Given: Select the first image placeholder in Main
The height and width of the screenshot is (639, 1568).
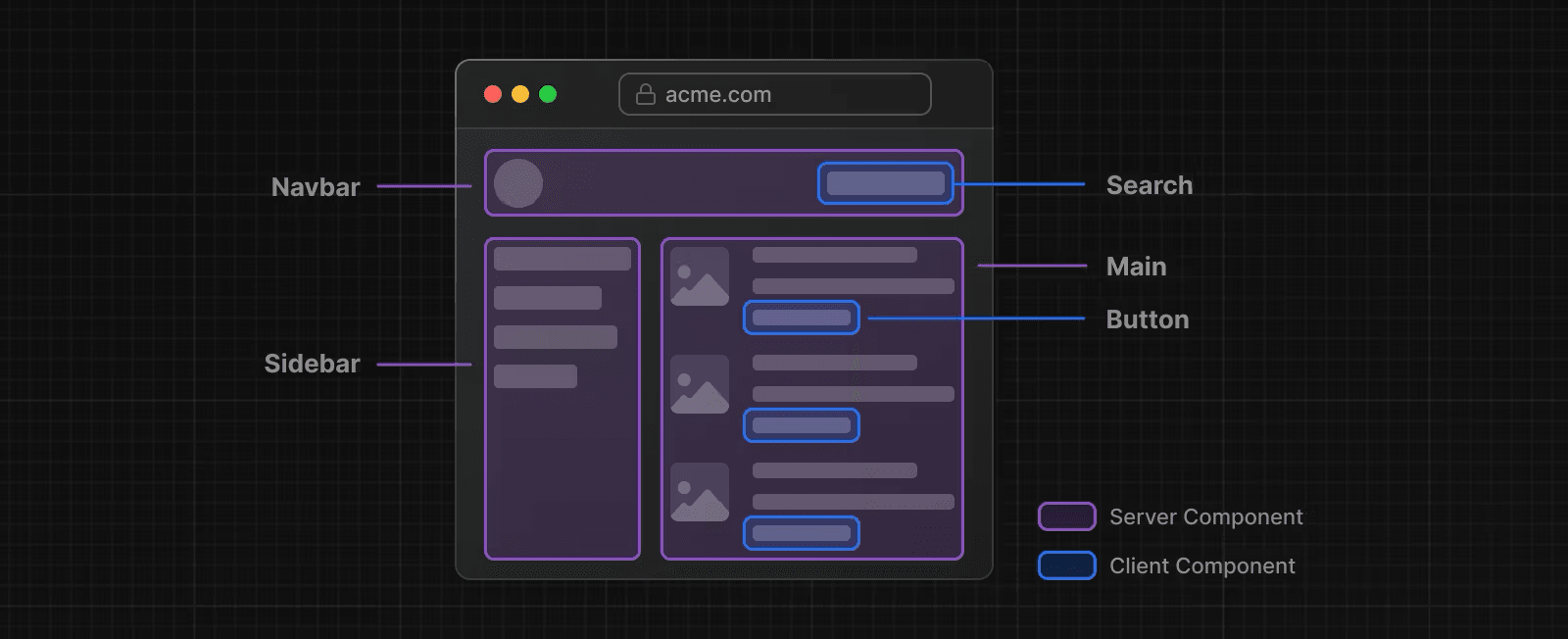Looking at the screenshot, I should [x=700, y=276].
